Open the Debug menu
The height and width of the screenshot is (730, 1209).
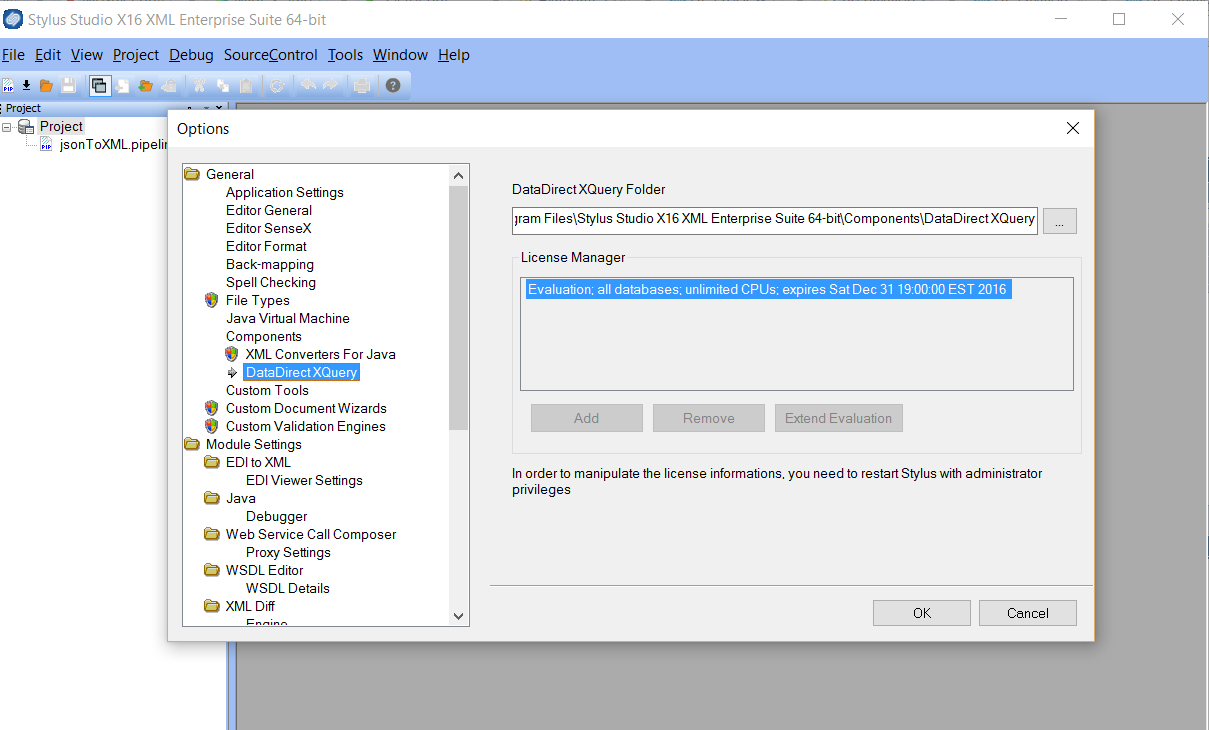(191, 55)
